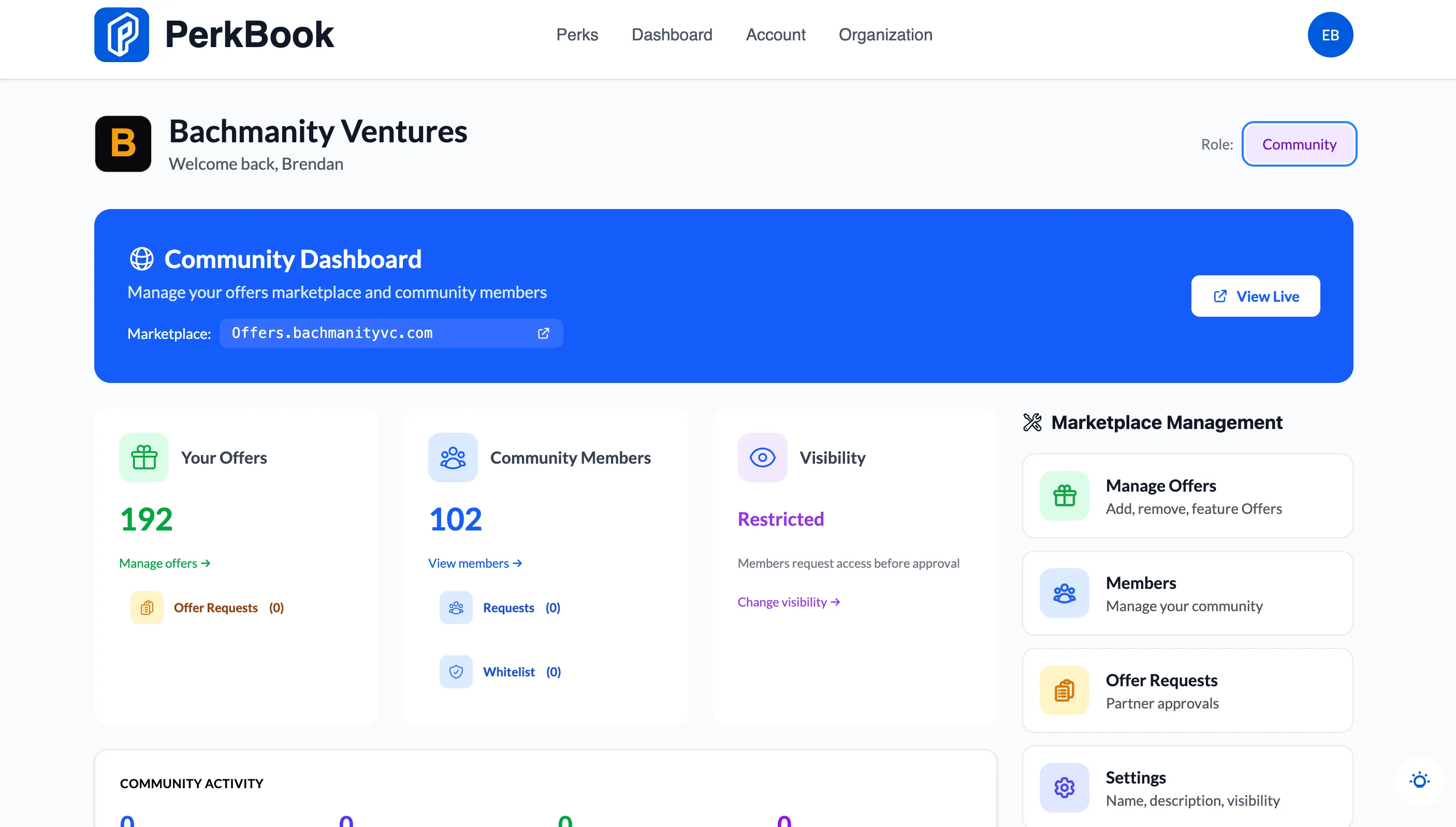Screen dimensions: 1456x827
Task: Click the eye icon in Visibility card
Action: click(762, 457)
